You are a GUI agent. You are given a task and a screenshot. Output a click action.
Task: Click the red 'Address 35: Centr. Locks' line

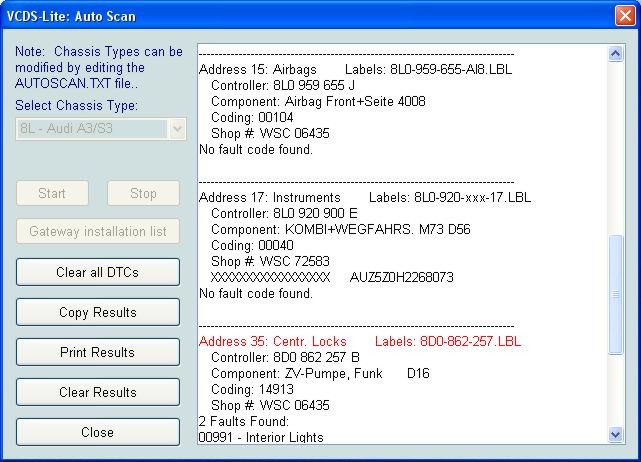[x=273, y=341]
